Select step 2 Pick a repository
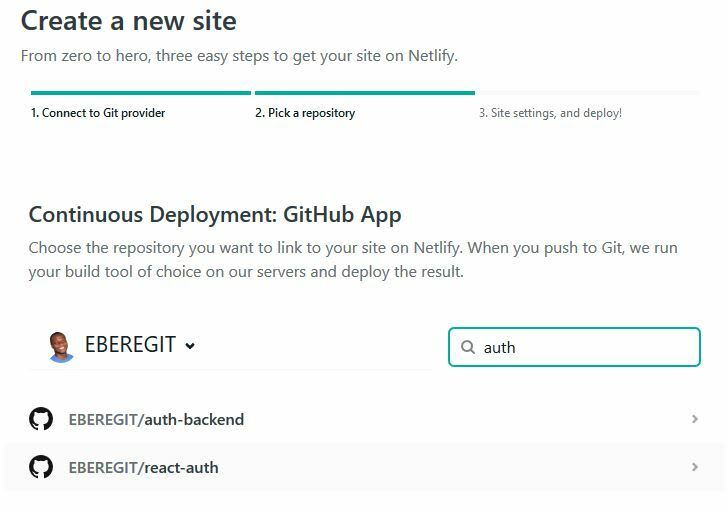728x512 pixels. click(x=305, y=113)
